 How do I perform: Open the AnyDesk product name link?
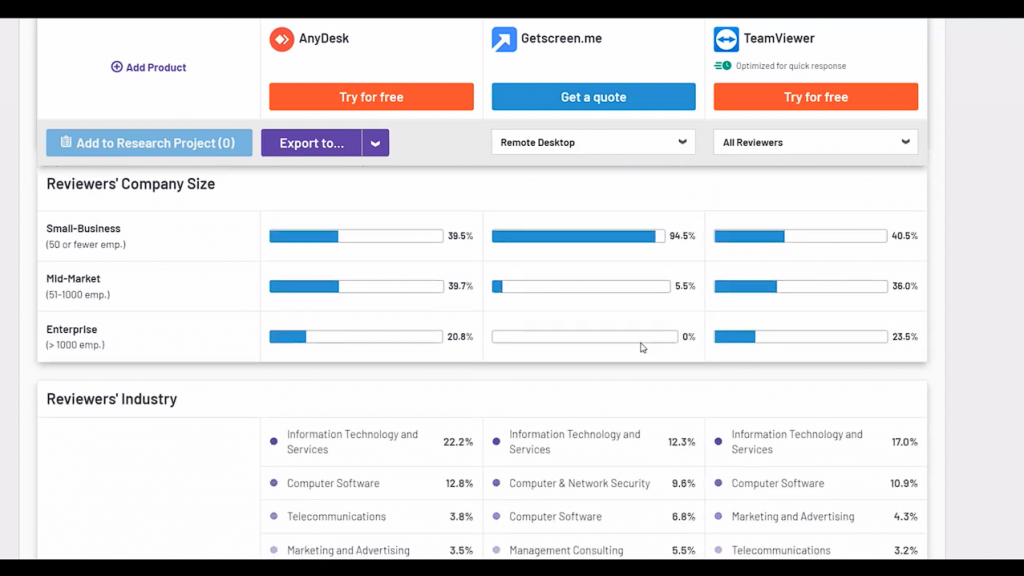pyautogui.click(x=324, y=39)
